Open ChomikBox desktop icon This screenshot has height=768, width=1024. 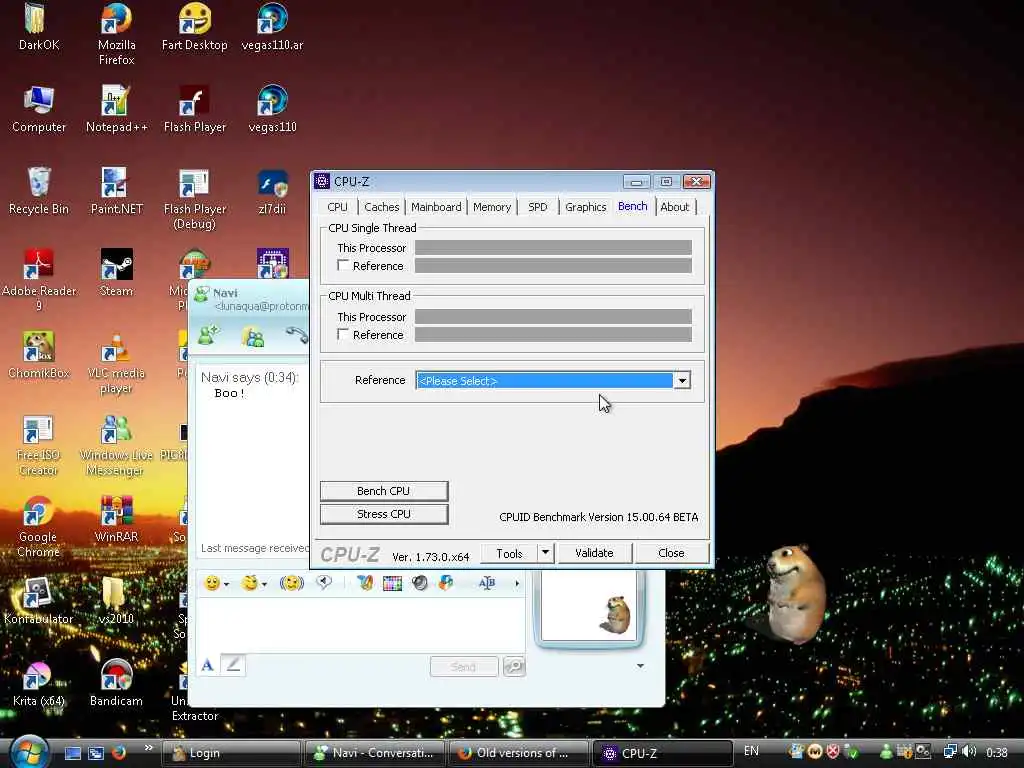pos(39,355)
